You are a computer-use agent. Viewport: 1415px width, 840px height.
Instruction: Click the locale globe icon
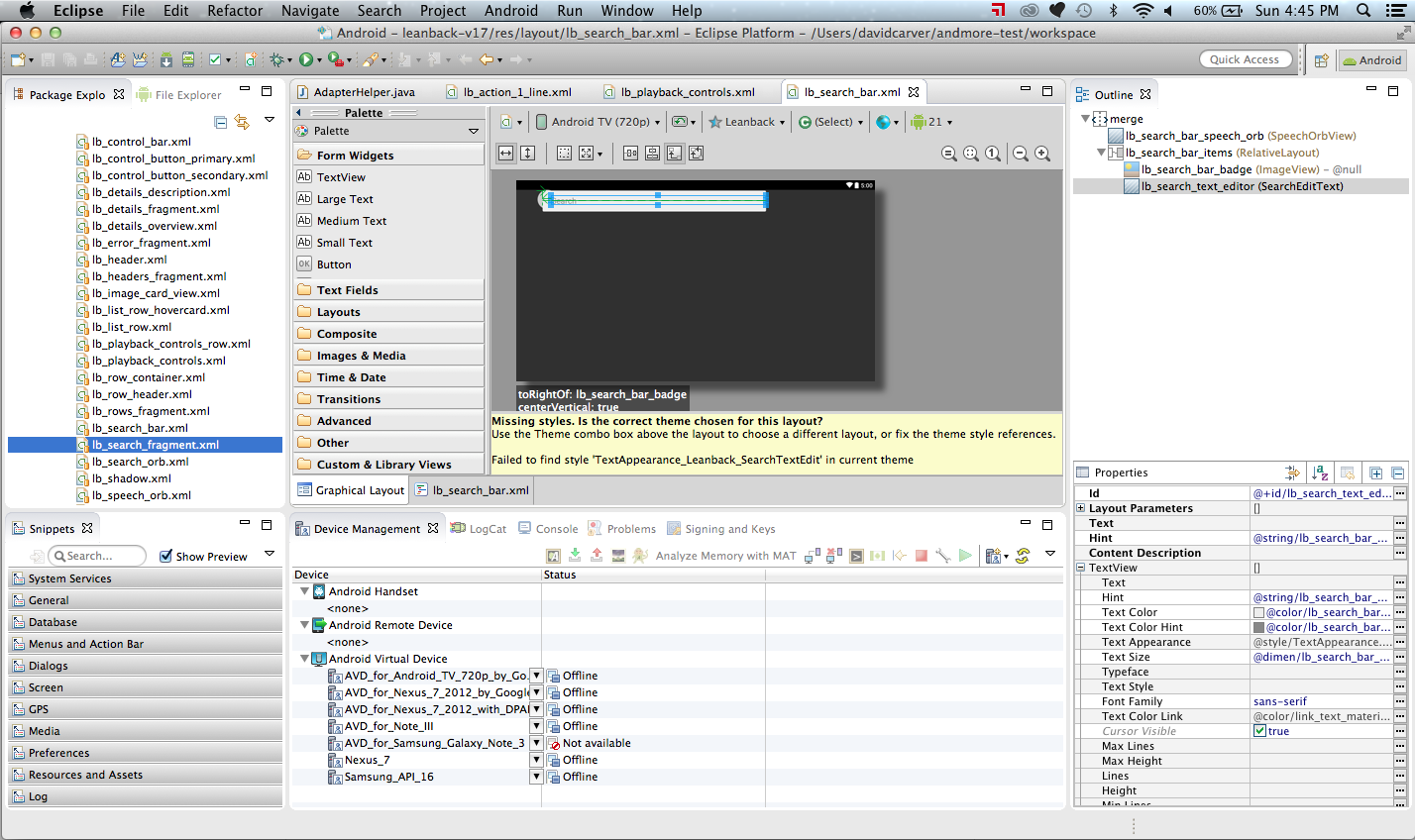tap(883, 122)
